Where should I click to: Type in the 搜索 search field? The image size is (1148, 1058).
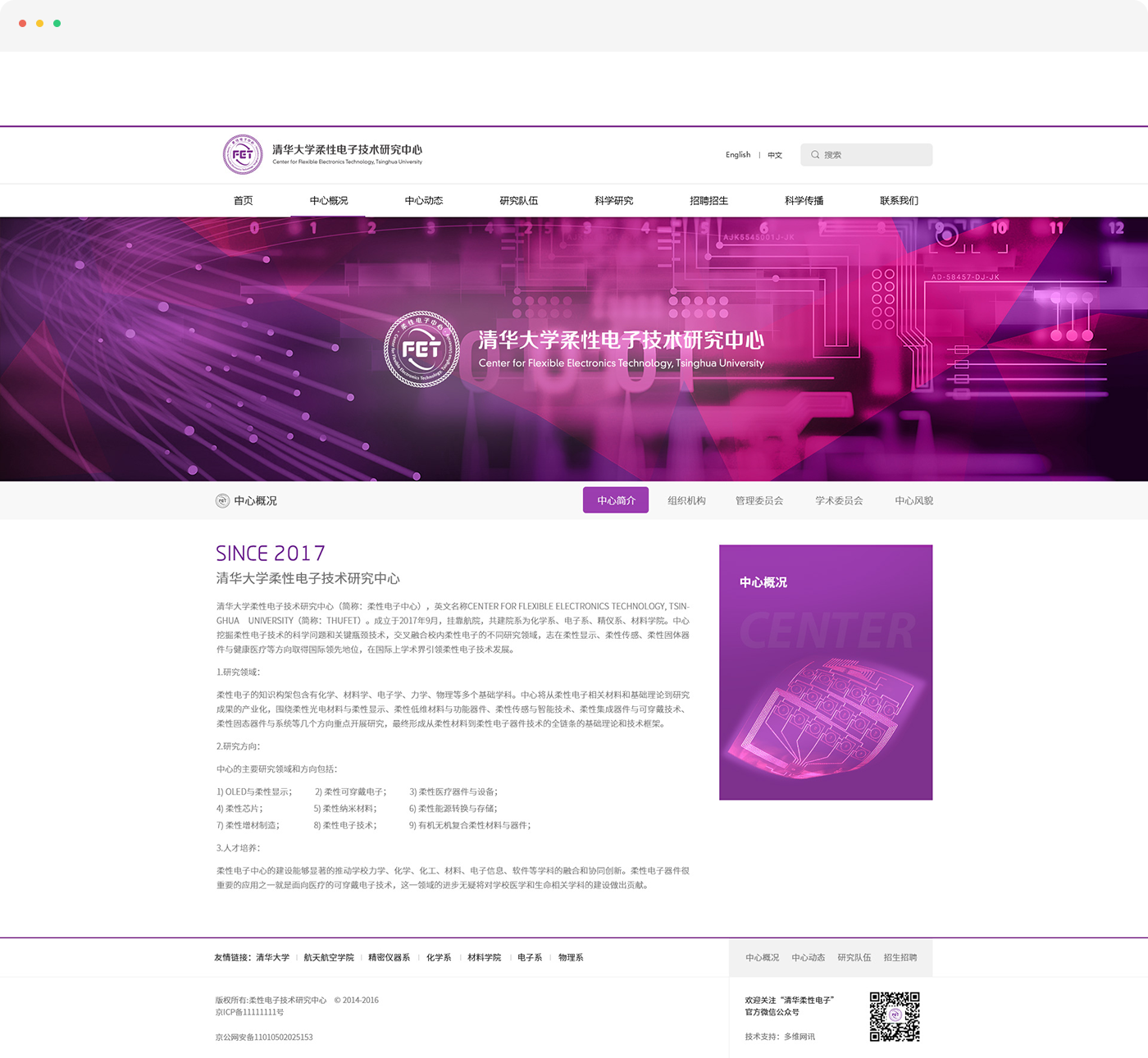click(874, 154)
